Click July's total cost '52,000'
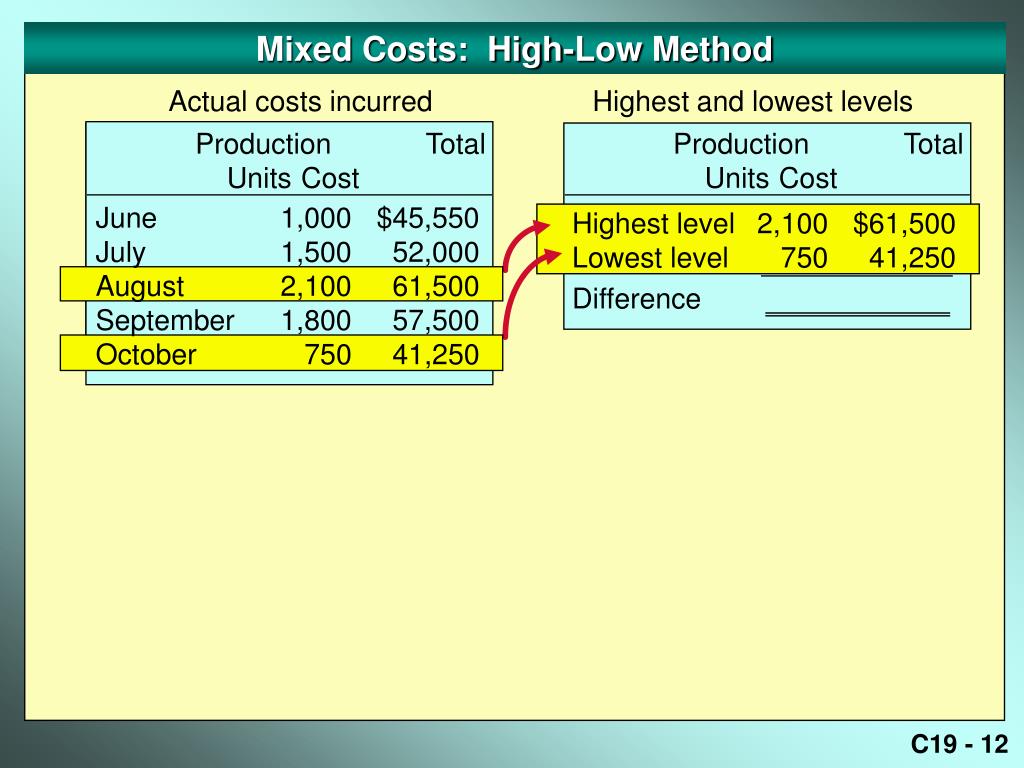The height and width of the screenshot is (768, 1024). pyautogui.click(x=436, y=253)
